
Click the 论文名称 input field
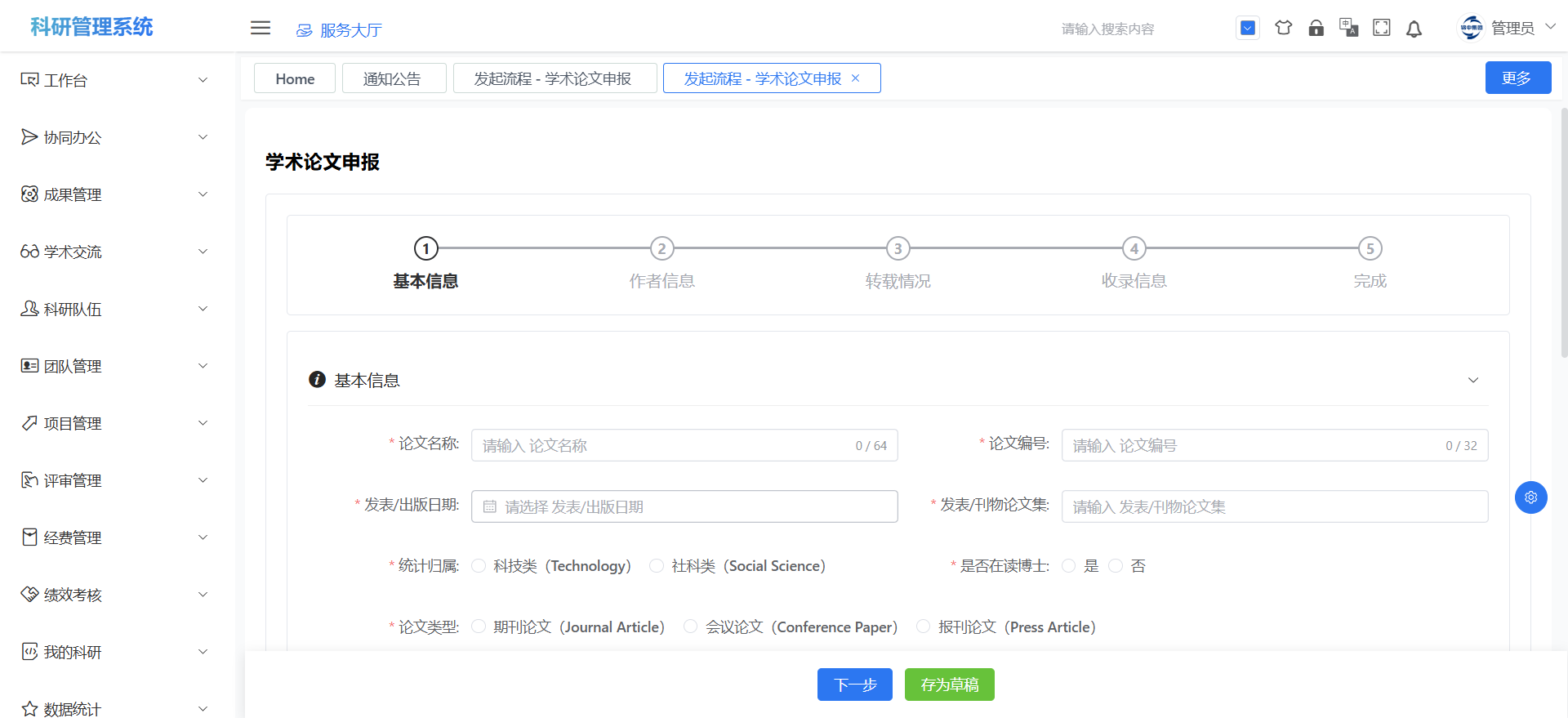[x=661, y=446]
